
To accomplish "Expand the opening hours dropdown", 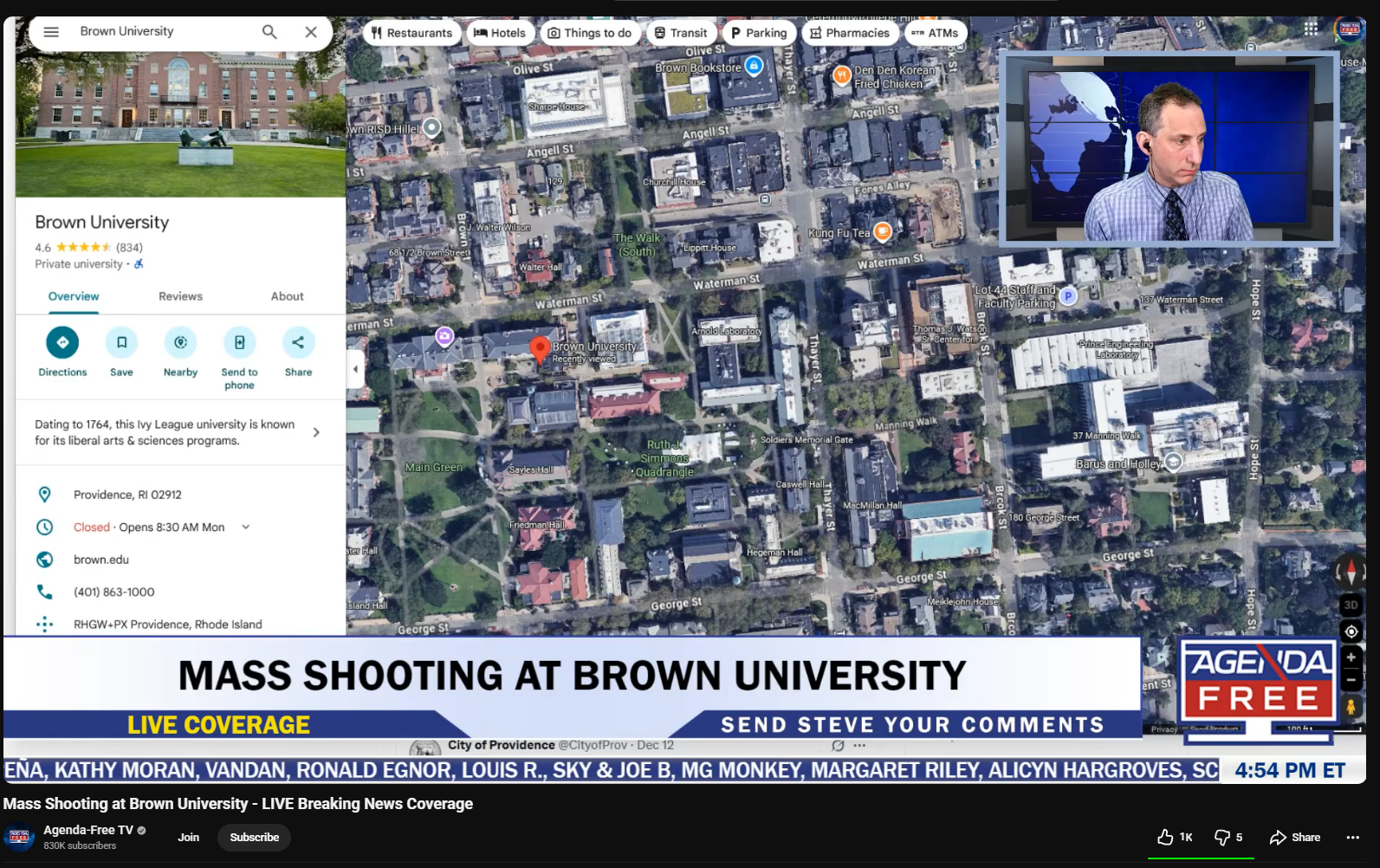I will click(246, 527).
